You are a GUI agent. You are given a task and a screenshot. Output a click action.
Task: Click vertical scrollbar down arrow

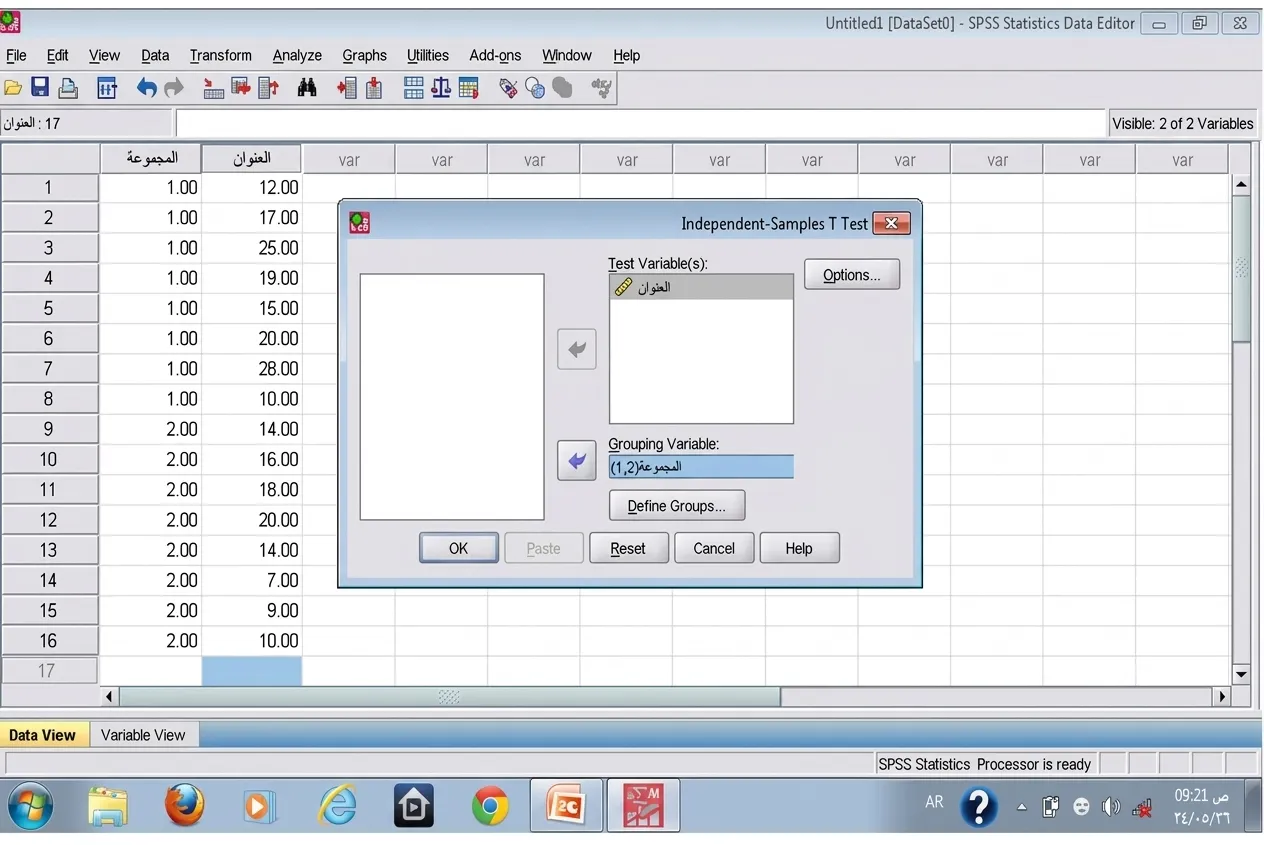[1242, 675]
